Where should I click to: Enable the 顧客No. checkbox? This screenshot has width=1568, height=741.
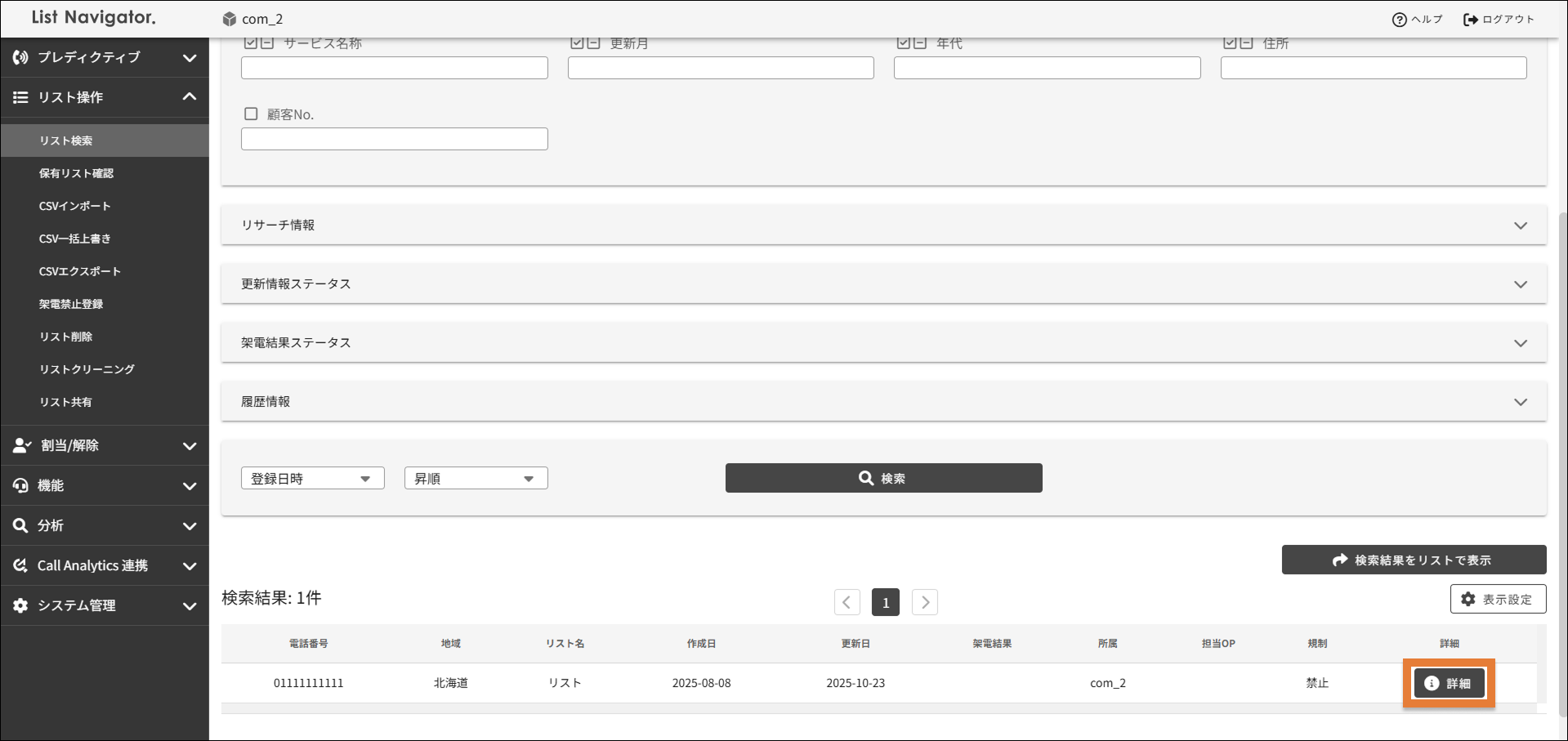(x=251, y=114)
